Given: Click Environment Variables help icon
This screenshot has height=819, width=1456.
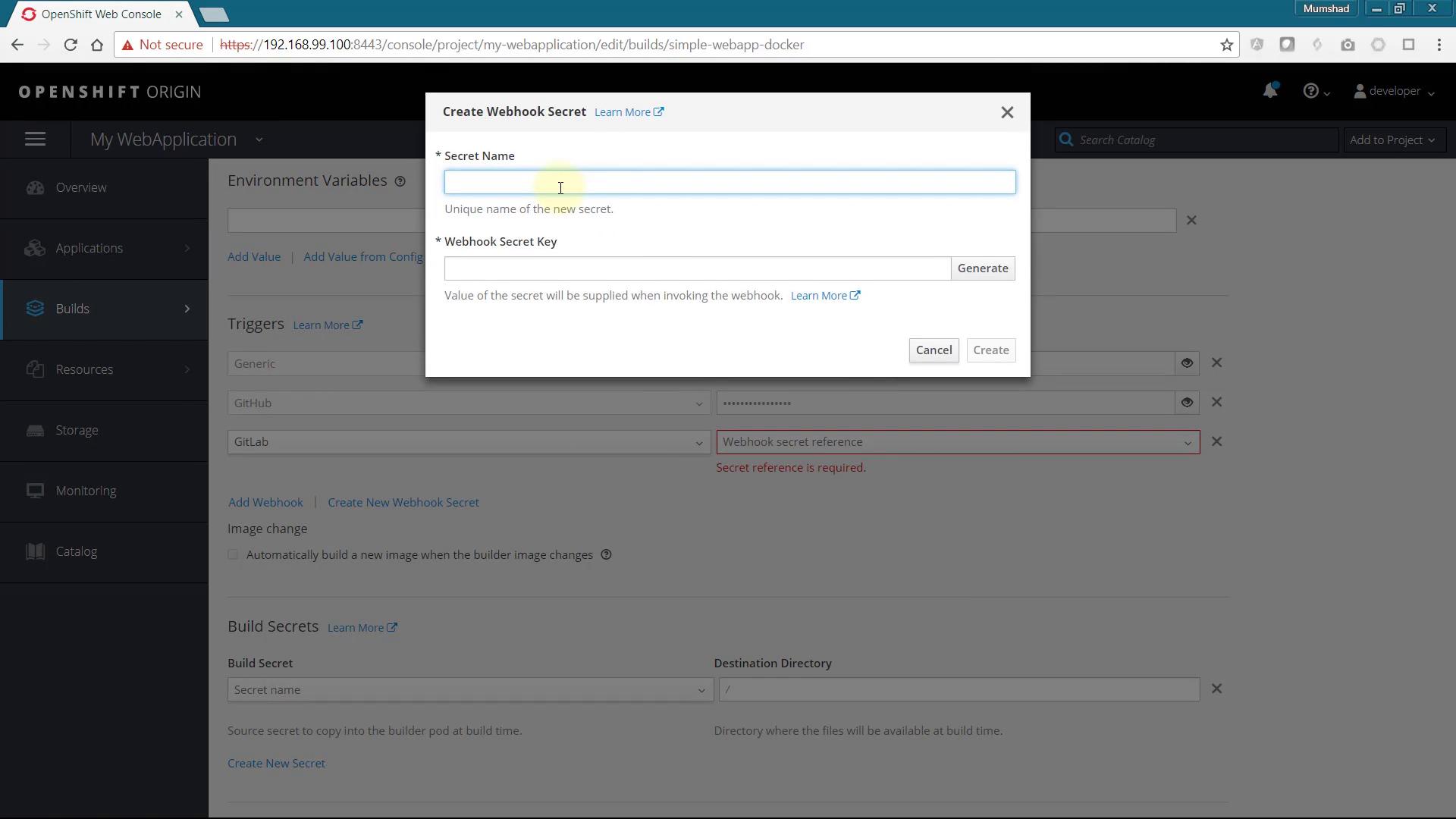Looking at the screenshot, I should (400, 181).
